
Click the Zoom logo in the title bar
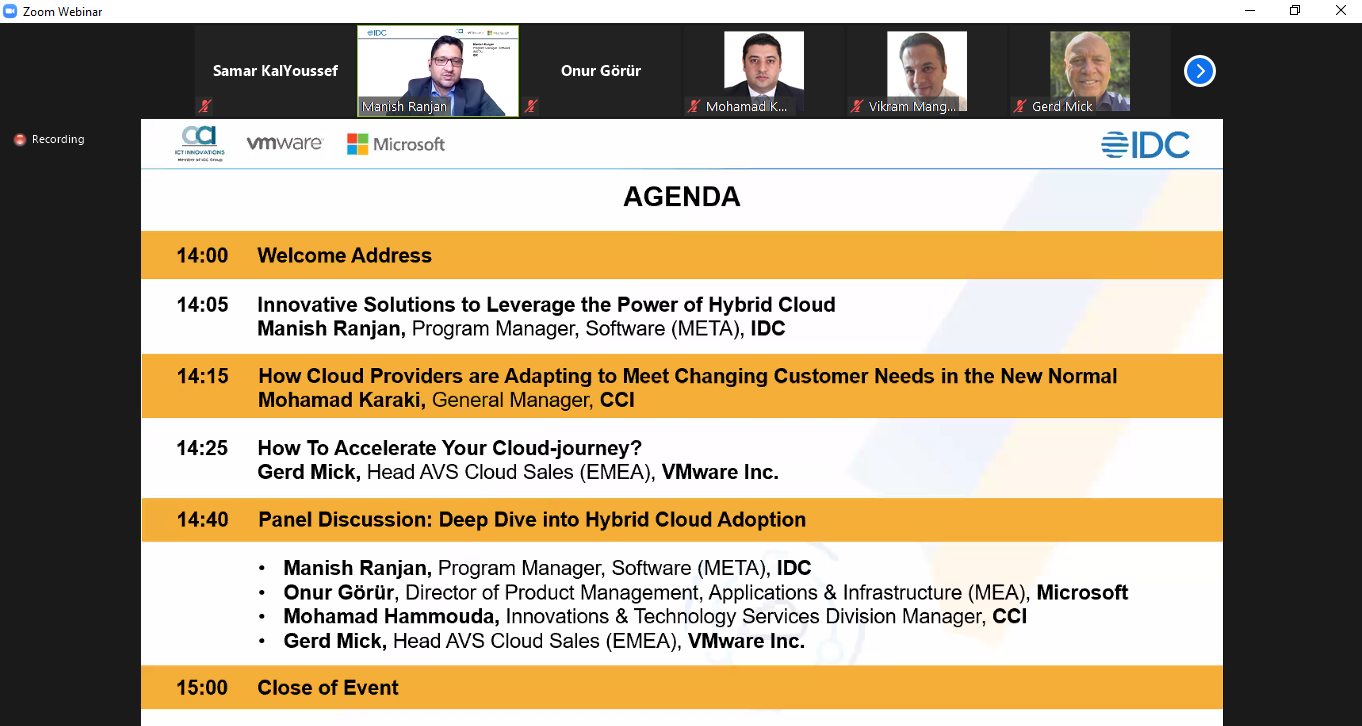click(x=11, y=11)
